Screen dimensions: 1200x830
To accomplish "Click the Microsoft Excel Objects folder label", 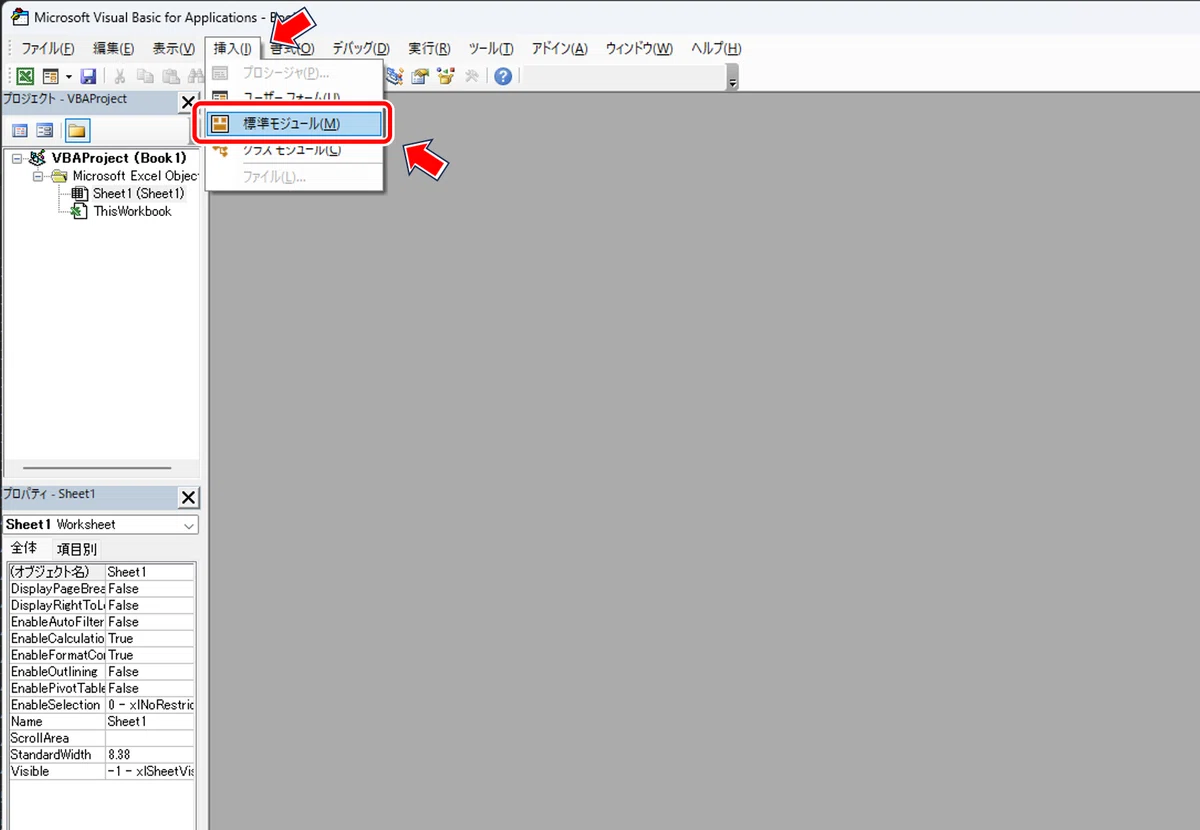I will [x=135, y=176].
